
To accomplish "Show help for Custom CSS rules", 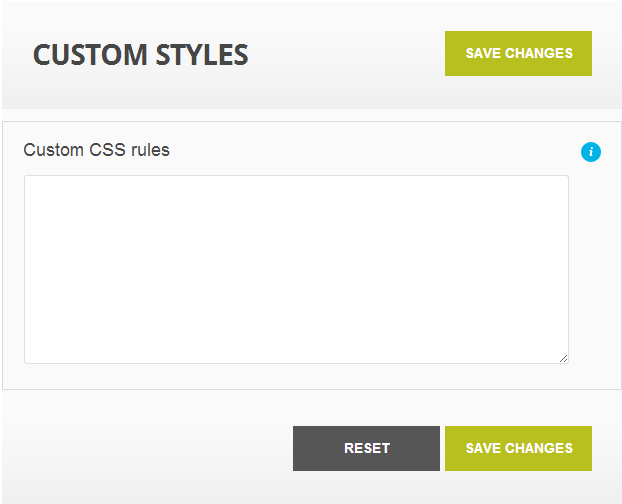I will coord(591,152).
